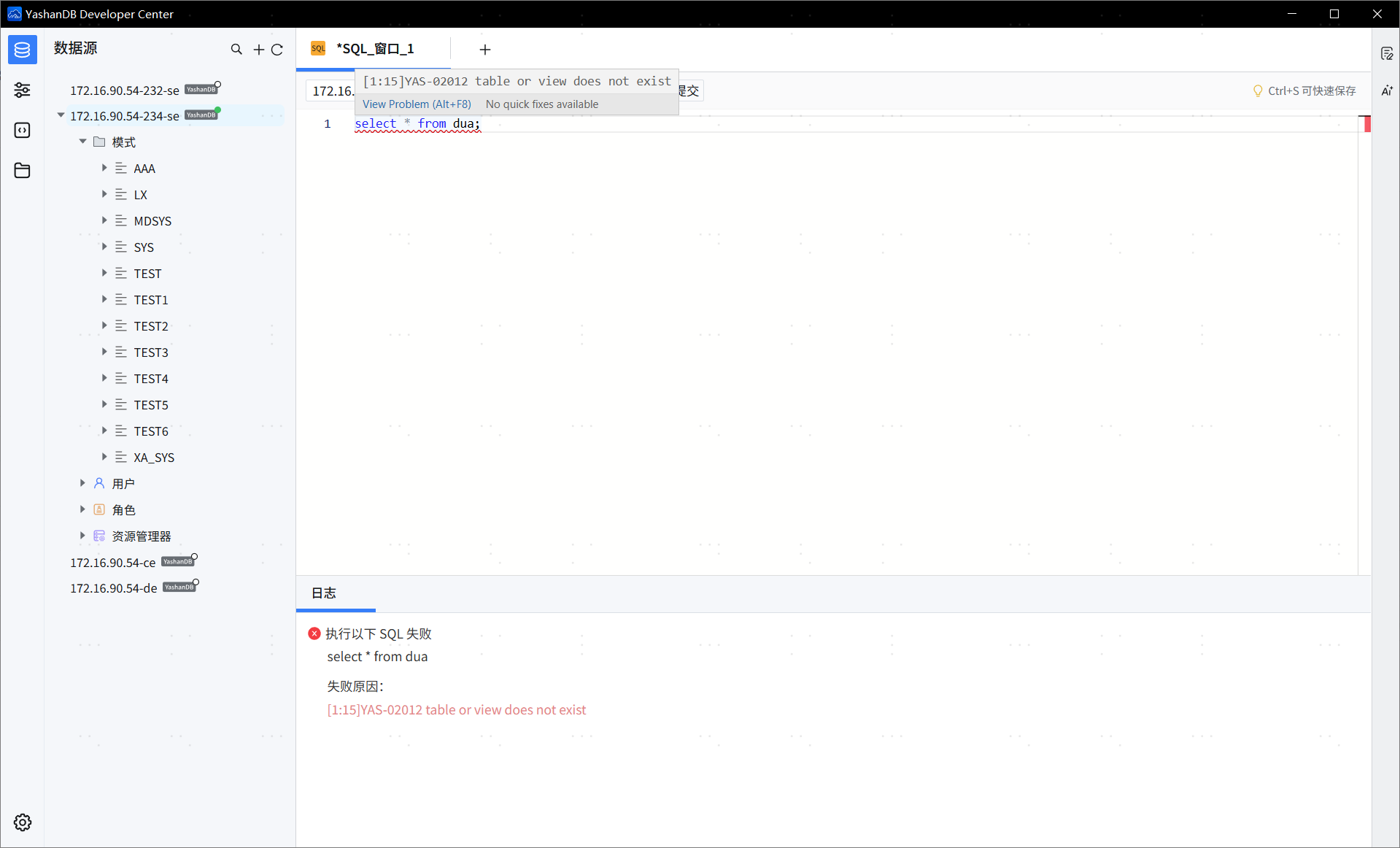The image size is (1400, 848).
Task: Expand the TEST3 schema
Action: (104, 352)
